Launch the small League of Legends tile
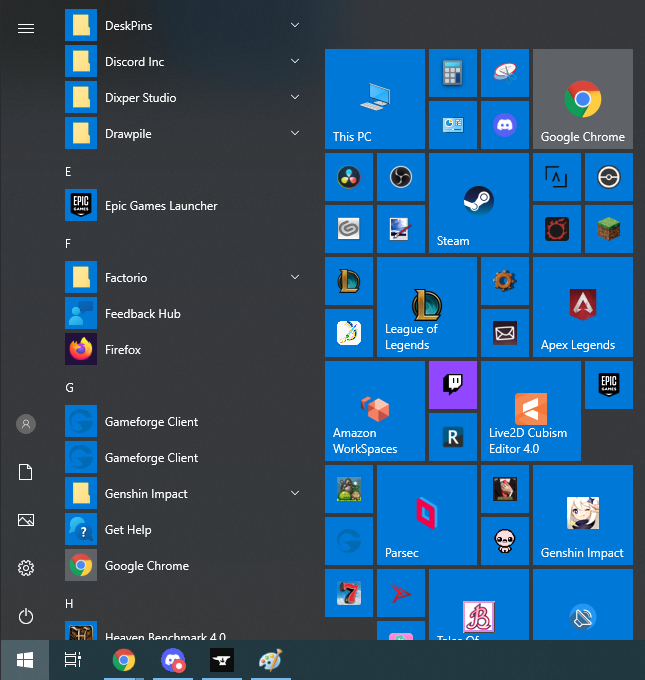The width and height of the screenshot is (645, 680). [349, 281]
